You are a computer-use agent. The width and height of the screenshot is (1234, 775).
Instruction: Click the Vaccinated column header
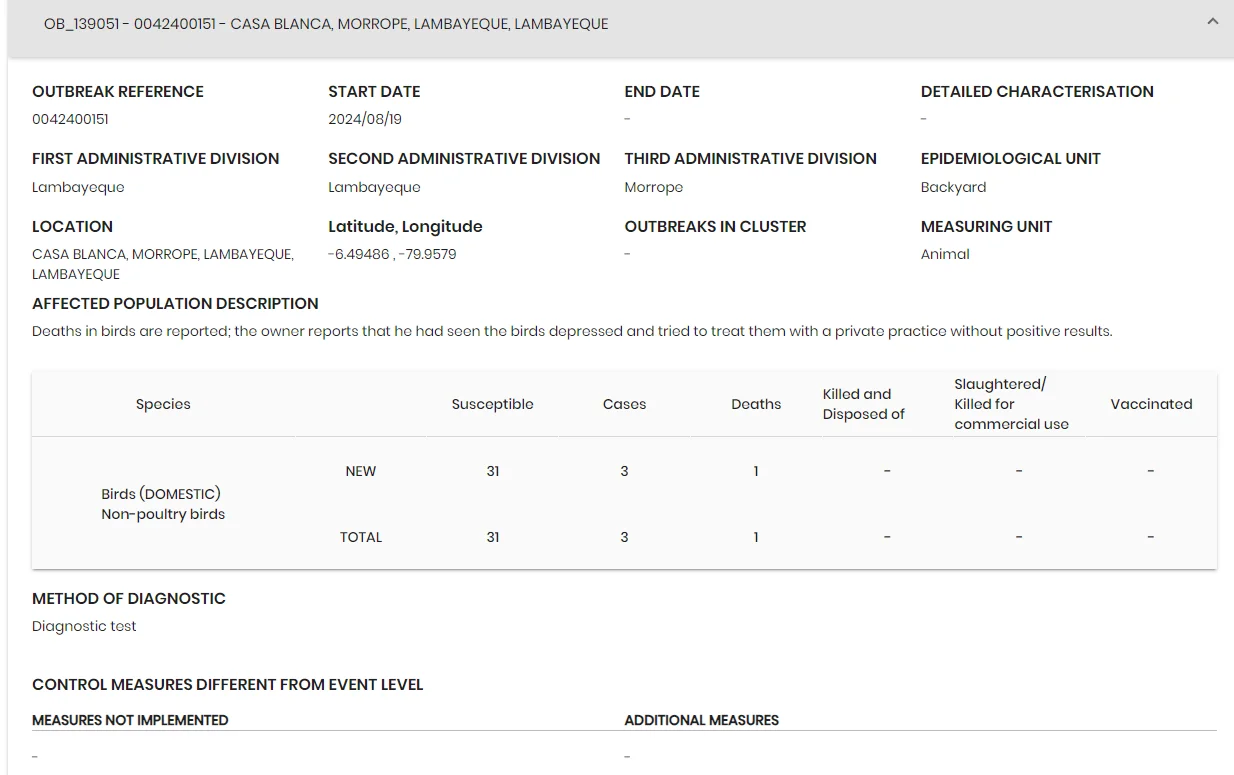tap(1151, 404)
